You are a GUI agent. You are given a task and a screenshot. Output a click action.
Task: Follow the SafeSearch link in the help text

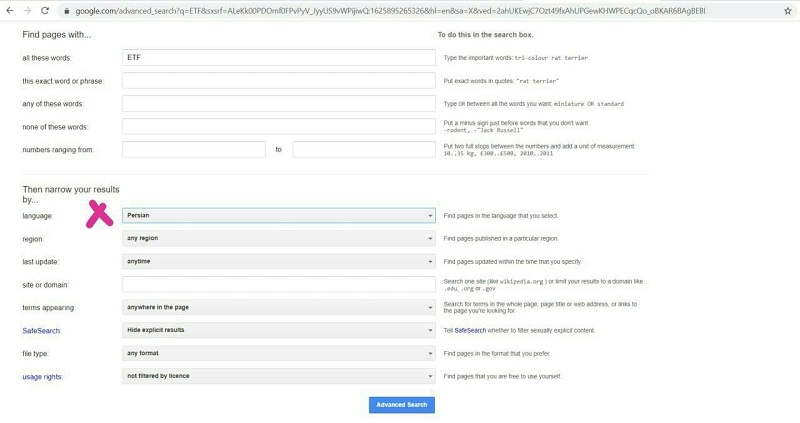click(470, 331)
